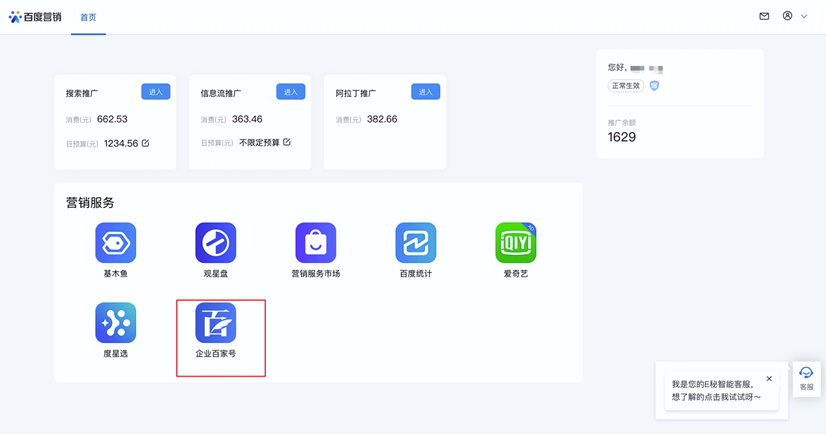Screen dimensions: 826x434
Task: Click the 营销服务 section heading
Action: pyautogui.click(x=90, y=203)
